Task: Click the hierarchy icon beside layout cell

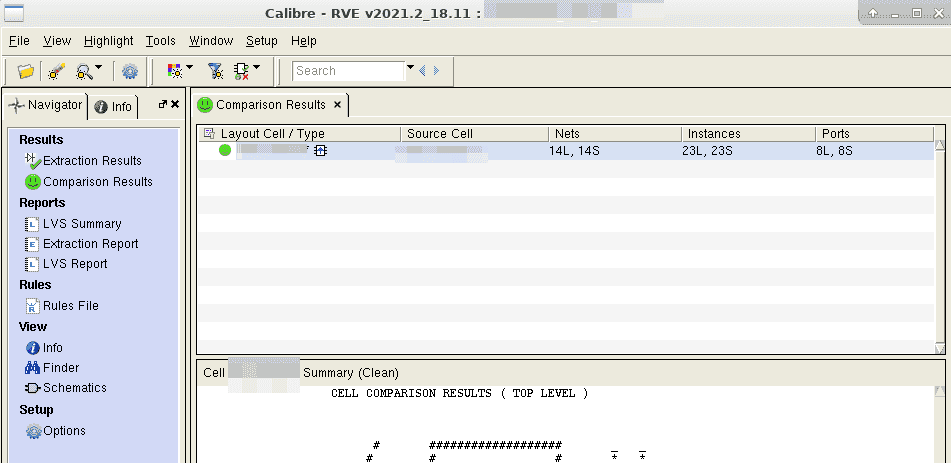Action: 321,150
